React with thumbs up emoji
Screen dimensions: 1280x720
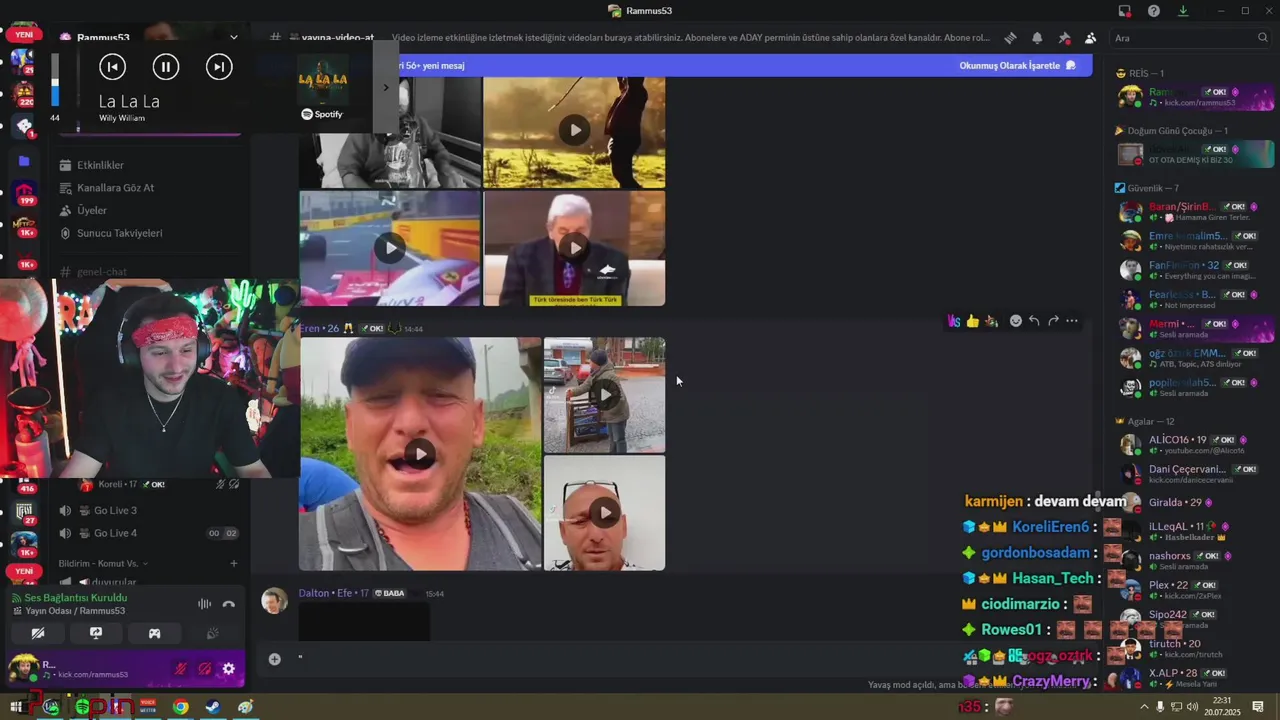972,321
